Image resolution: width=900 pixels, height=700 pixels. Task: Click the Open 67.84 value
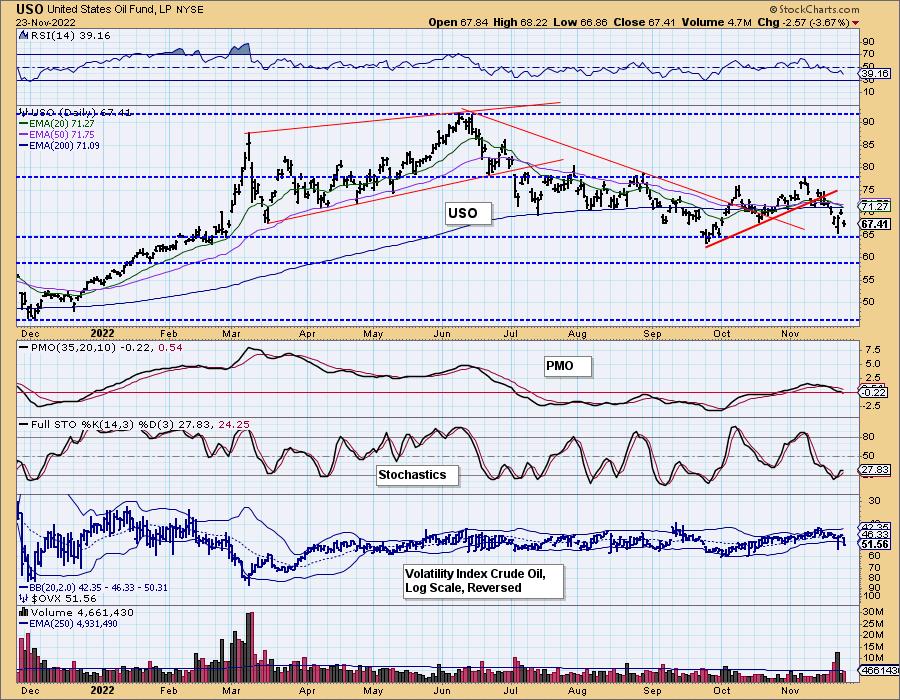457,22
